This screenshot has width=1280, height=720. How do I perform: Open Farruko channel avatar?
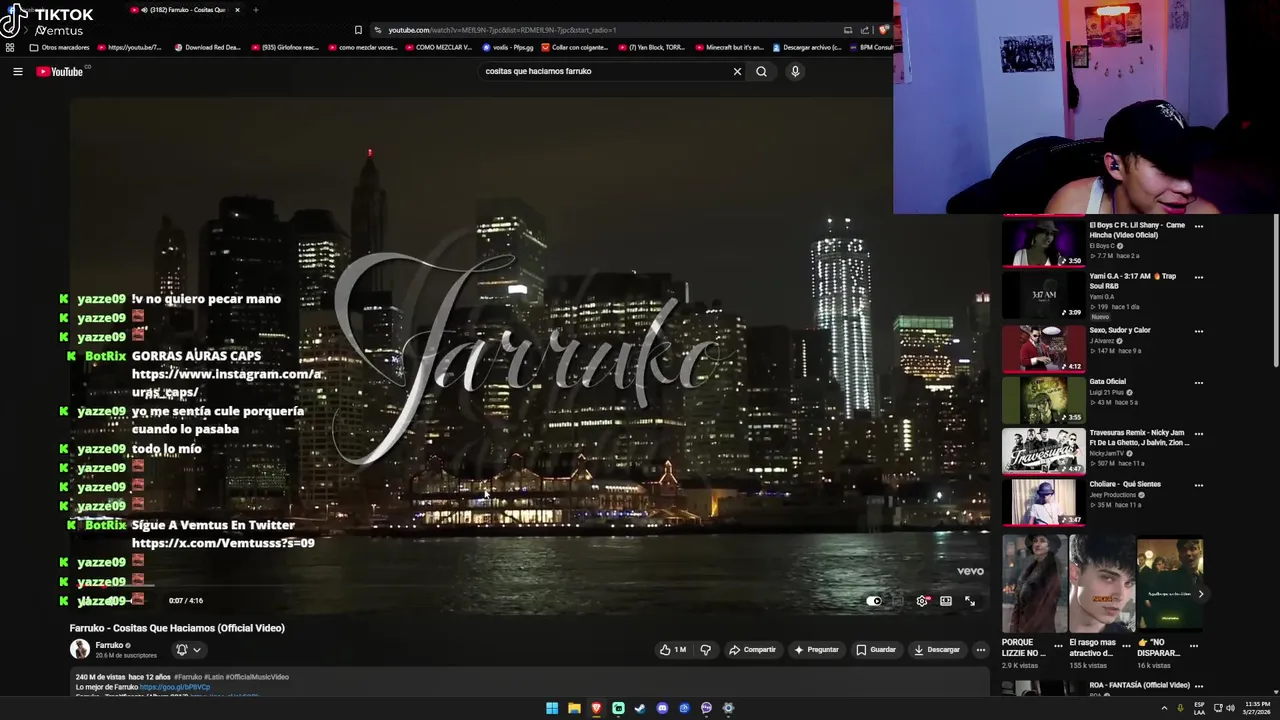click(80, 649)
